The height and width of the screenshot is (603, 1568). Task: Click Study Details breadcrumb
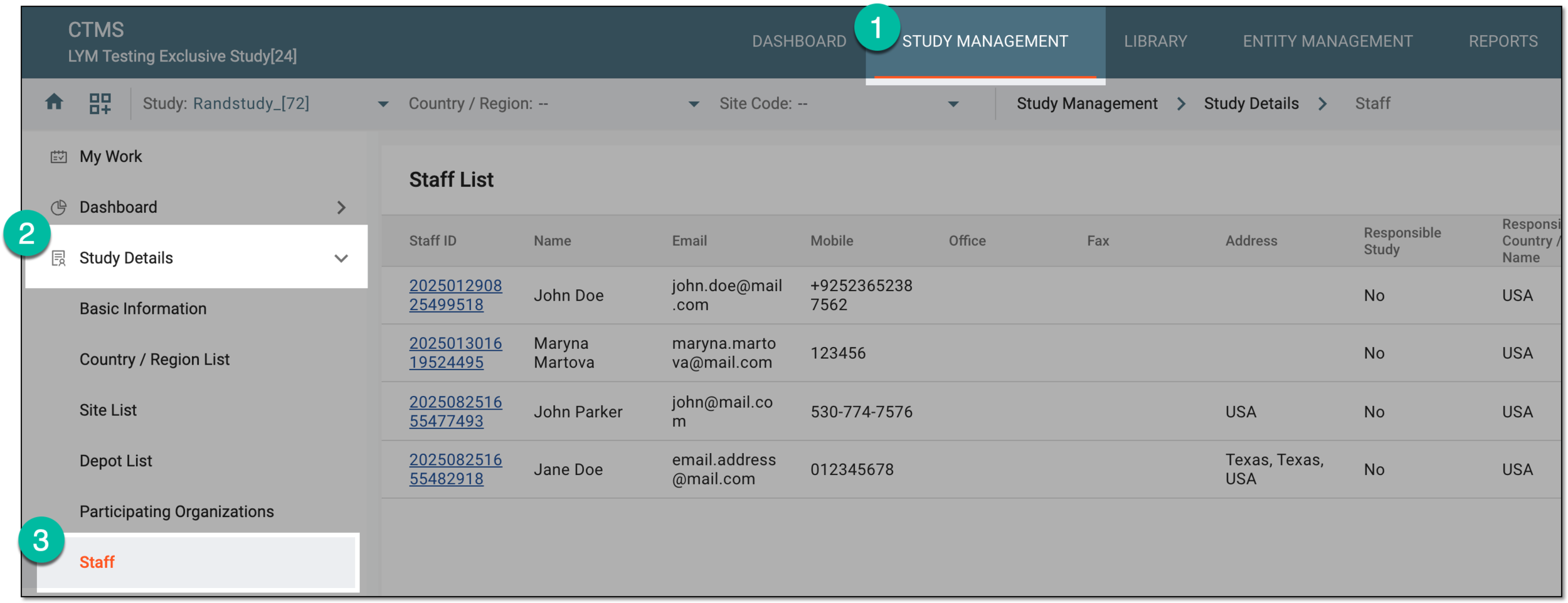pyautogui.click(x=1251, y=104)
